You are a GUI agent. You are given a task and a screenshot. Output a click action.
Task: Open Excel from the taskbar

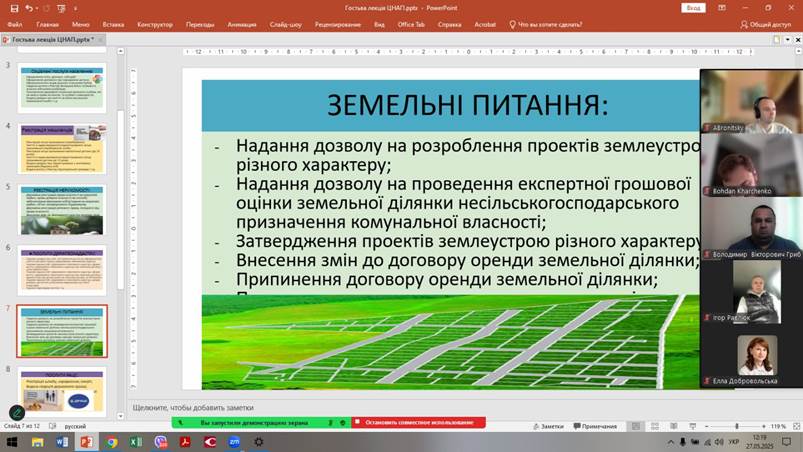[136, 442]
